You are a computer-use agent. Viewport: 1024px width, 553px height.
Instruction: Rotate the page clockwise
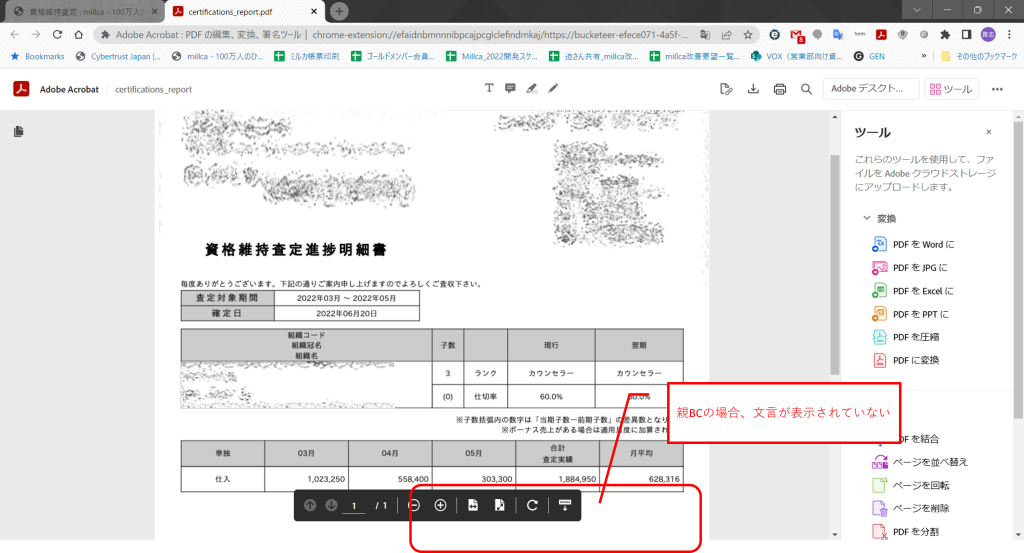[532, 505]
